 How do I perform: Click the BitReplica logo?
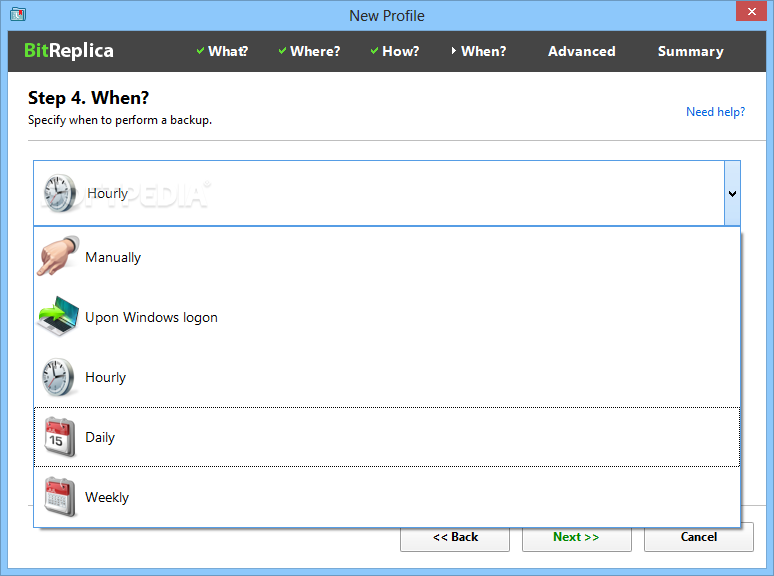(69, 51)
